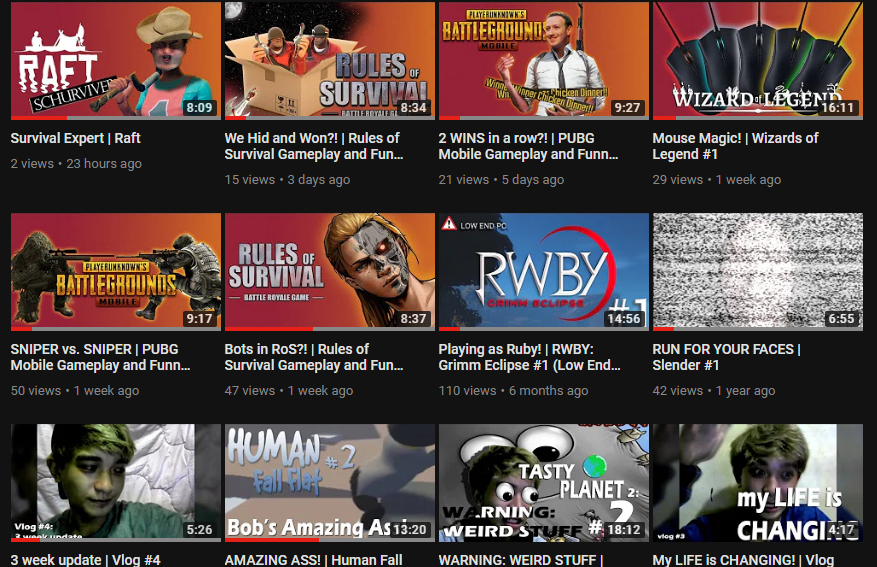Open the SNIPER vs. SNIPER PUBG thumbnail

click(116, 272)
